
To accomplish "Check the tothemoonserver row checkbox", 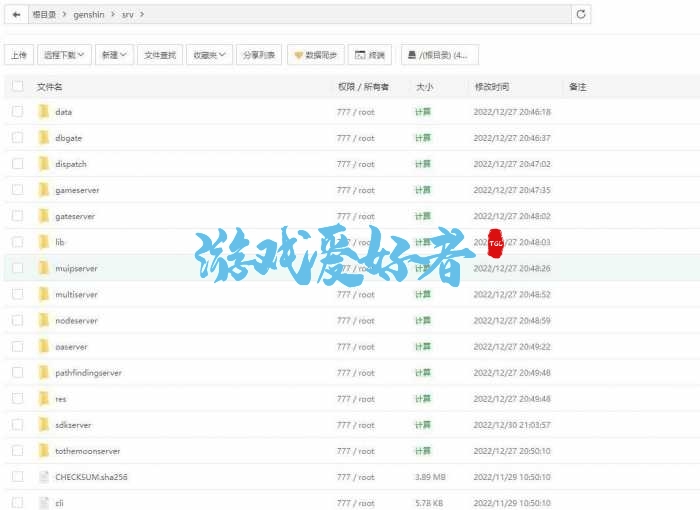I will coord(17,451).
